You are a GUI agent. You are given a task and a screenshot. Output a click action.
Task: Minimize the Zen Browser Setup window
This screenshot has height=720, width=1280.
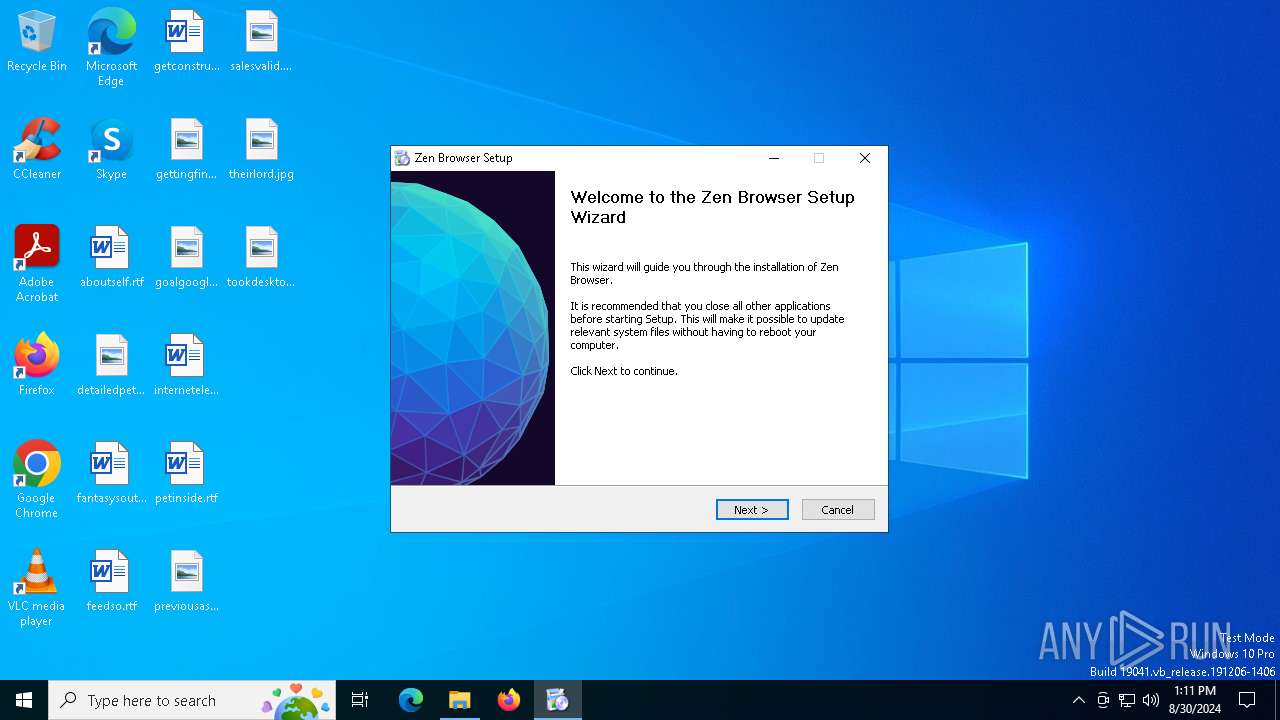click(774, 158)
